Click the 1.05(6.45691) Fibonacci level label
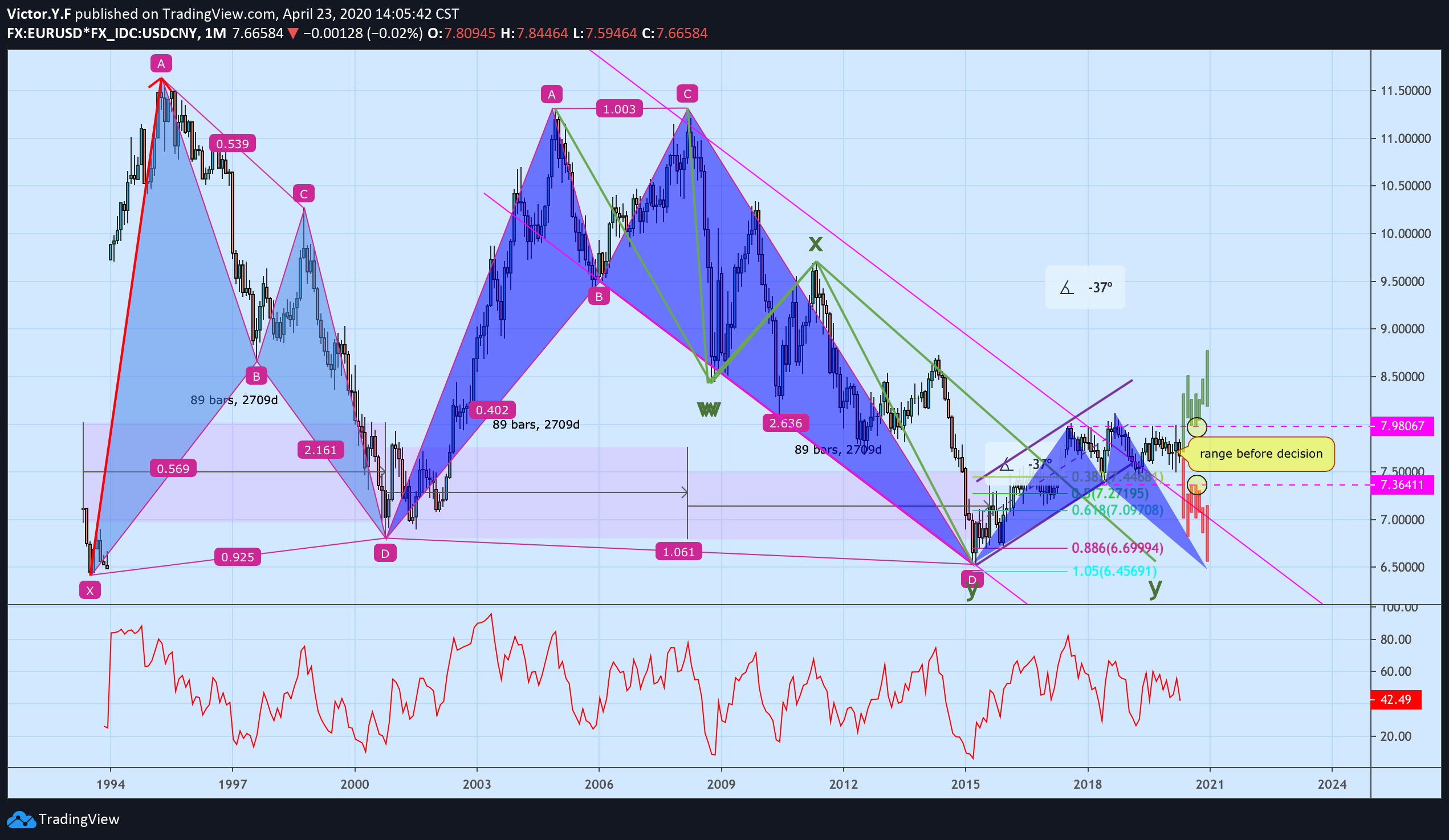The image size is (1449, 840). 1114,571
